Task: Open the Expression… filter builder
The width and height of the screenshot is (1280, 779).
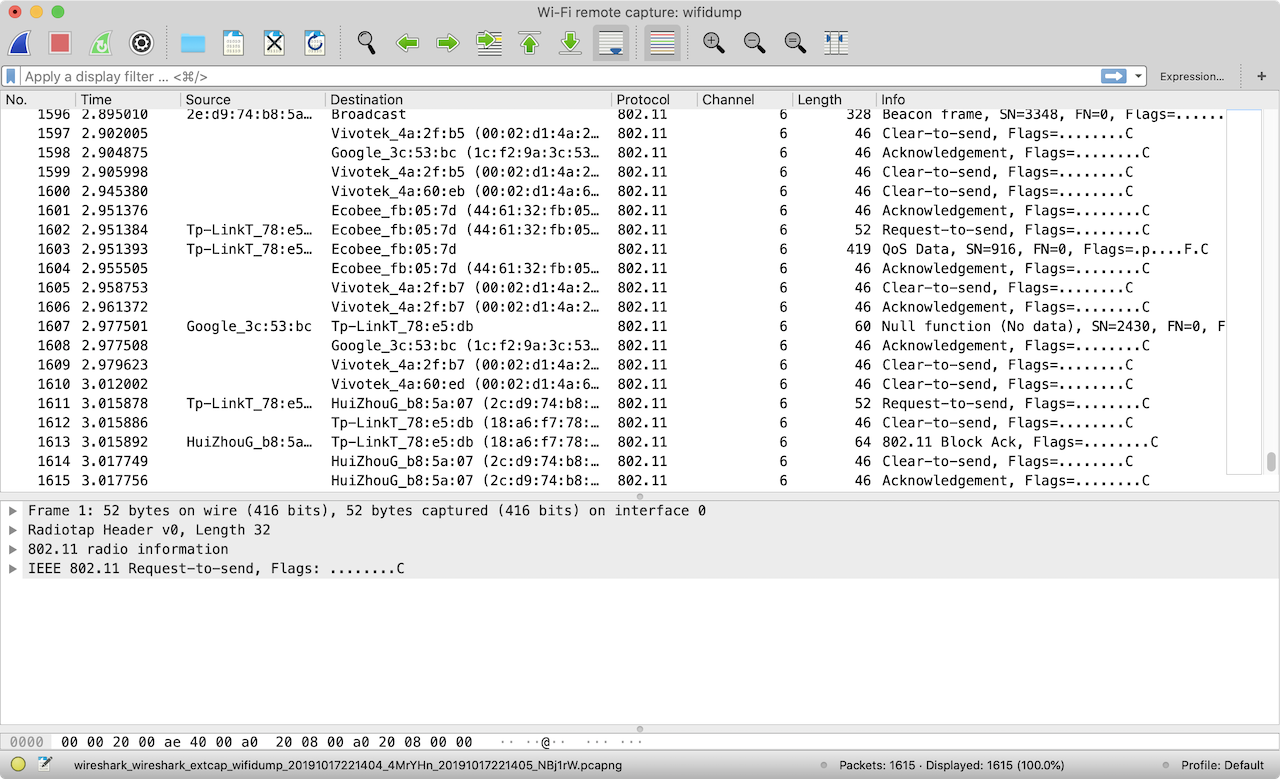Action: pyautogui.click(x=1192, y=76)
